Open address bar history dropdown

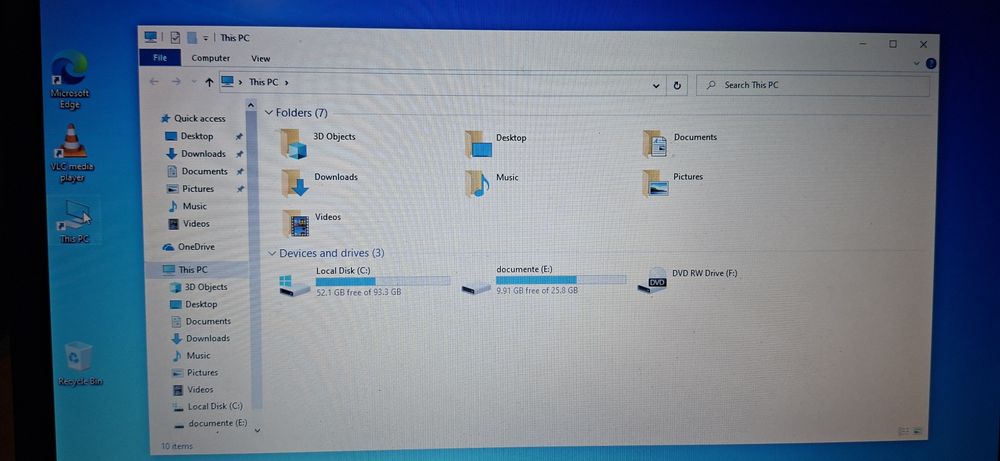(656, 85)
